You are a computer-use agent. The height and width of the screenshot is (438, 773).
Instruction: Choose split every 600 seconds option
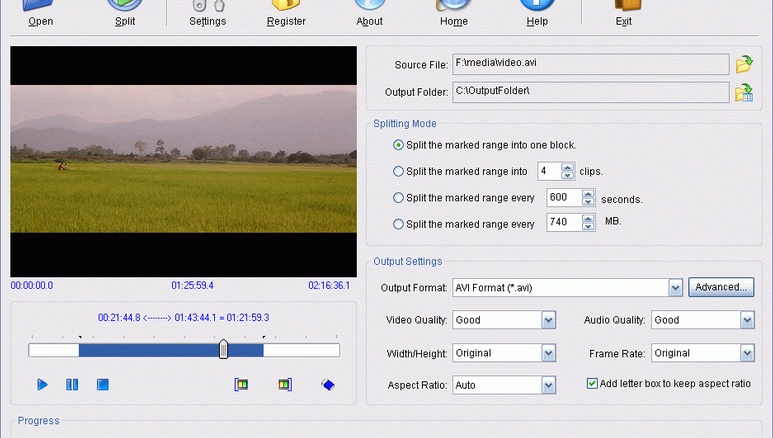(x=400, y=198)
